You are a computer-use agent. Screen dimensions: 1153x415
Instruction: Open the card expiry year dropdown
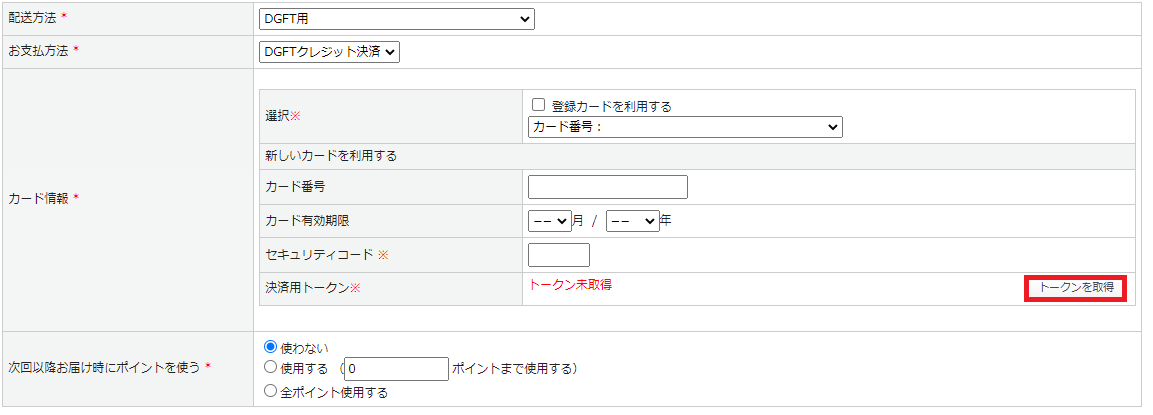(x=632, y=221)
